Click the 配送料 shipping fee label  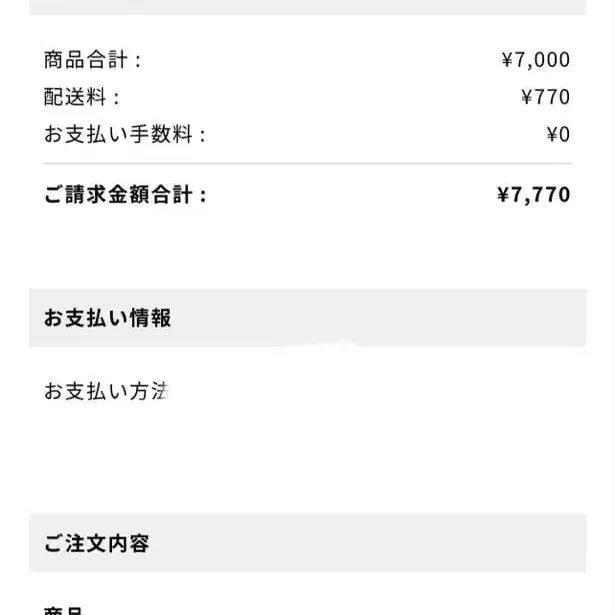(76, 97)
